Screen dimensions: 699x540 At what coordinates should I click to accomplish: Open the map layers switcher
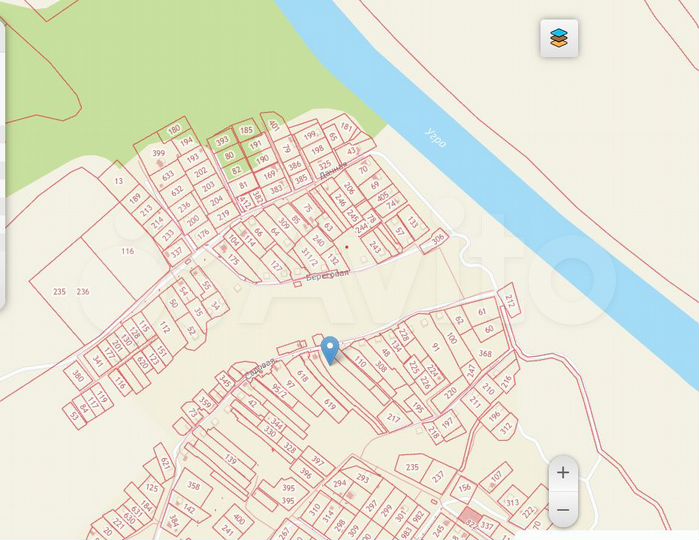pos(559,38)
